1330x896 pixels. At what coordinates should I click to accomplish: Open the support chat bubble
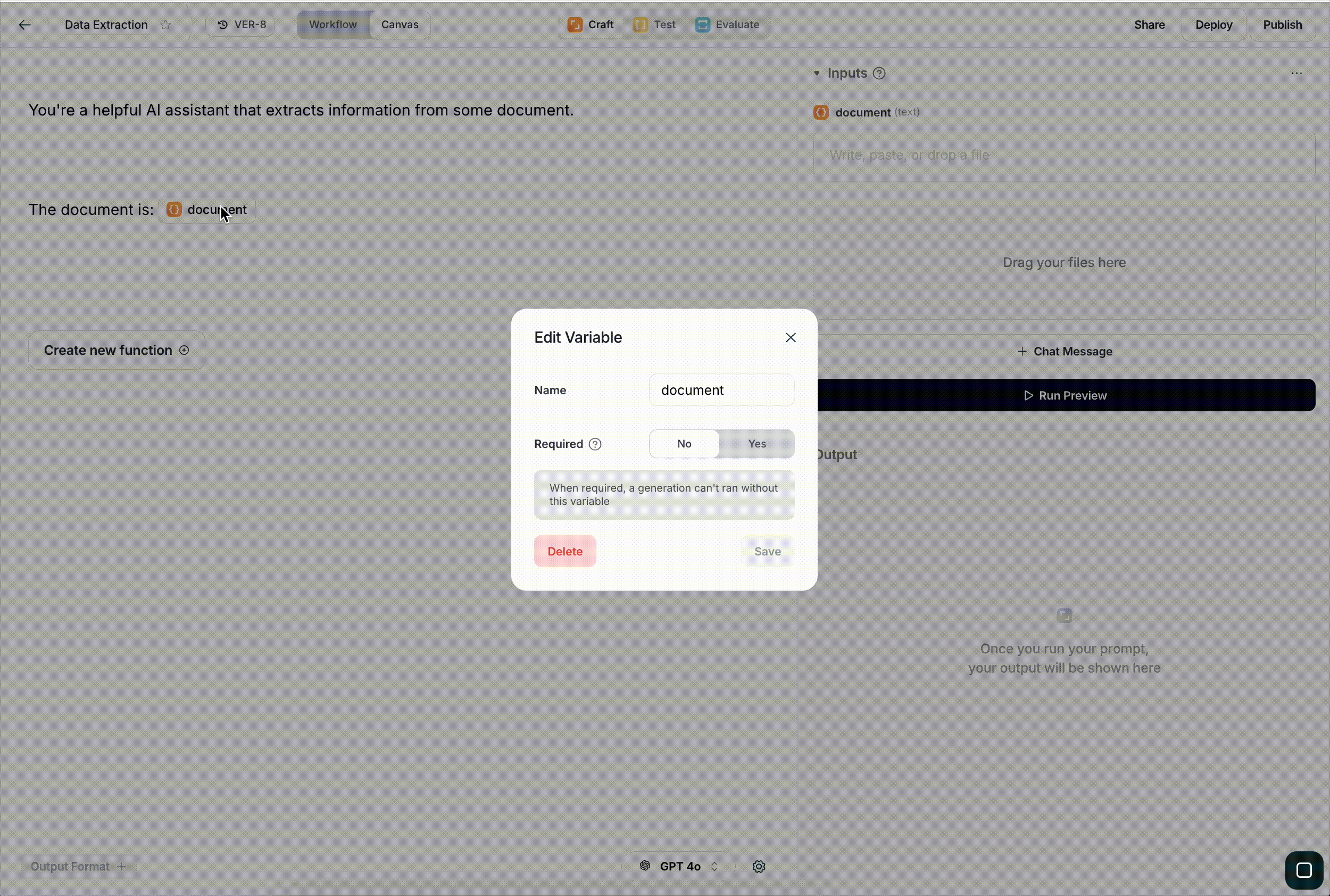coord(1303,870)
